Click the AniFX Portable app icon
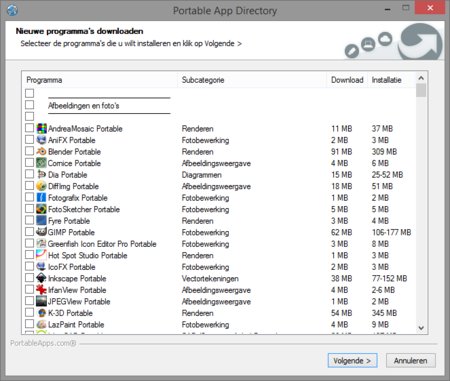Screen dimensions: 450x381 point(41,140)
